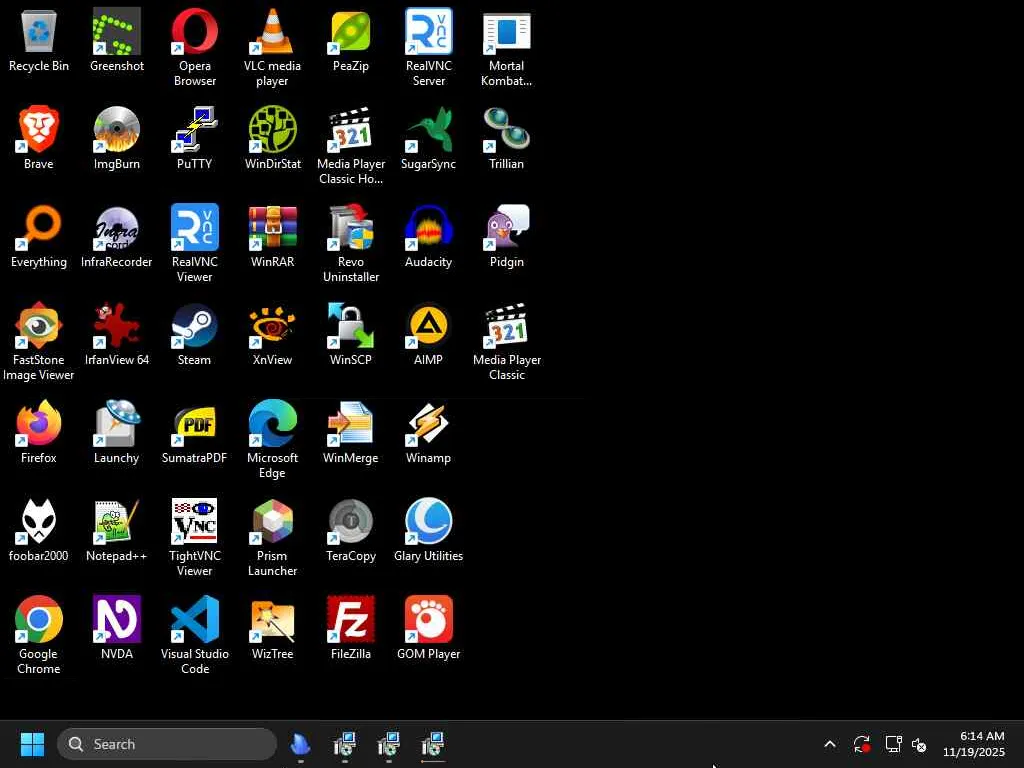1024x768 pixels.
Task: Select the XnView desktop icon
Action: [x=272, y=325]
